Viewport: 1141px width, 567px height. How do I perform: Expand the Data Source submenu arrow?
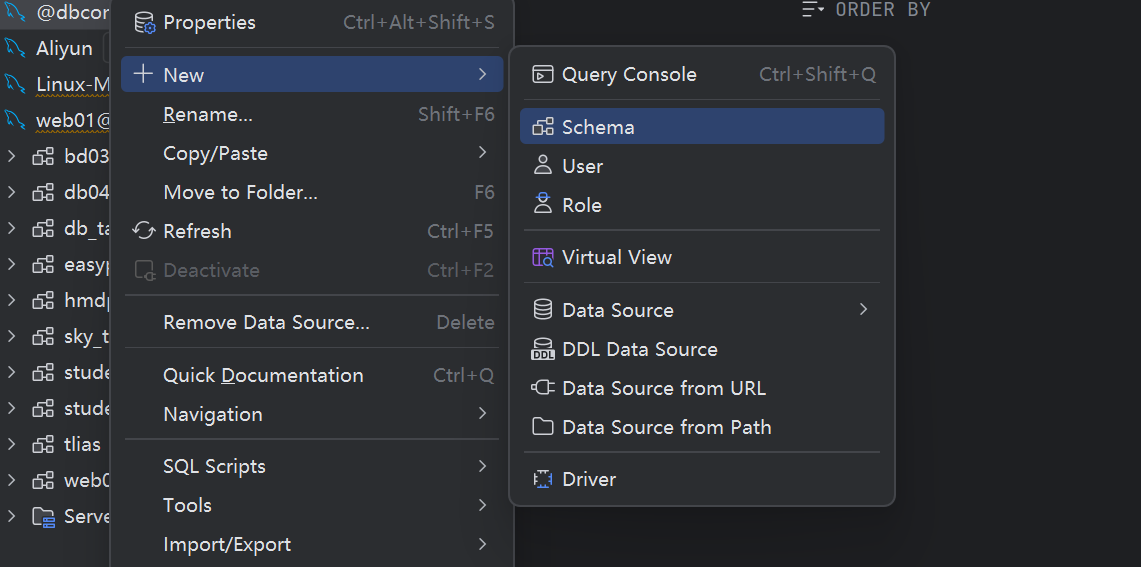click(x=863, y=310)
